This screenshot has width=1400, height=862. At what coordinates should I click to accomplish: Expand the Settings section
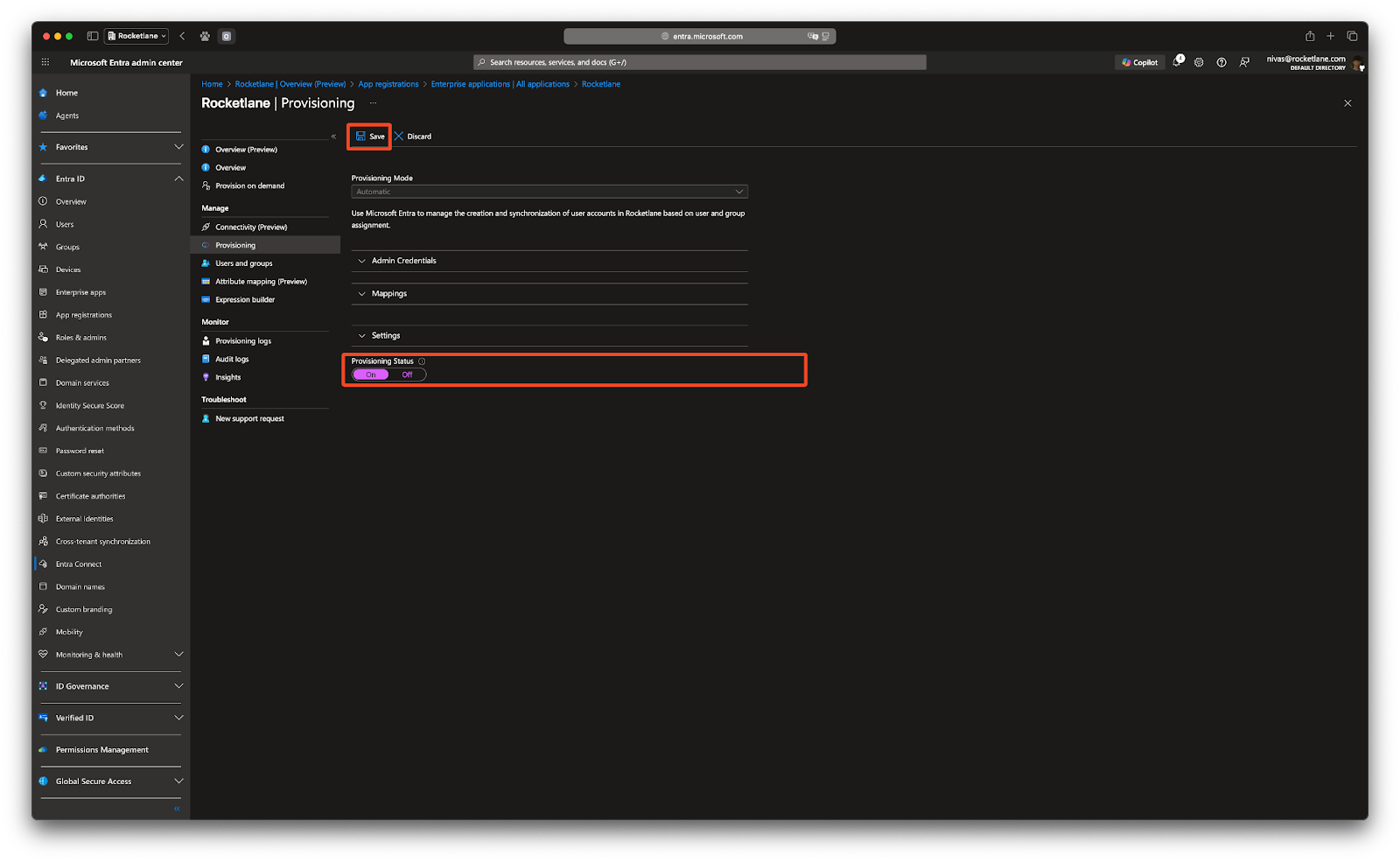549,336
